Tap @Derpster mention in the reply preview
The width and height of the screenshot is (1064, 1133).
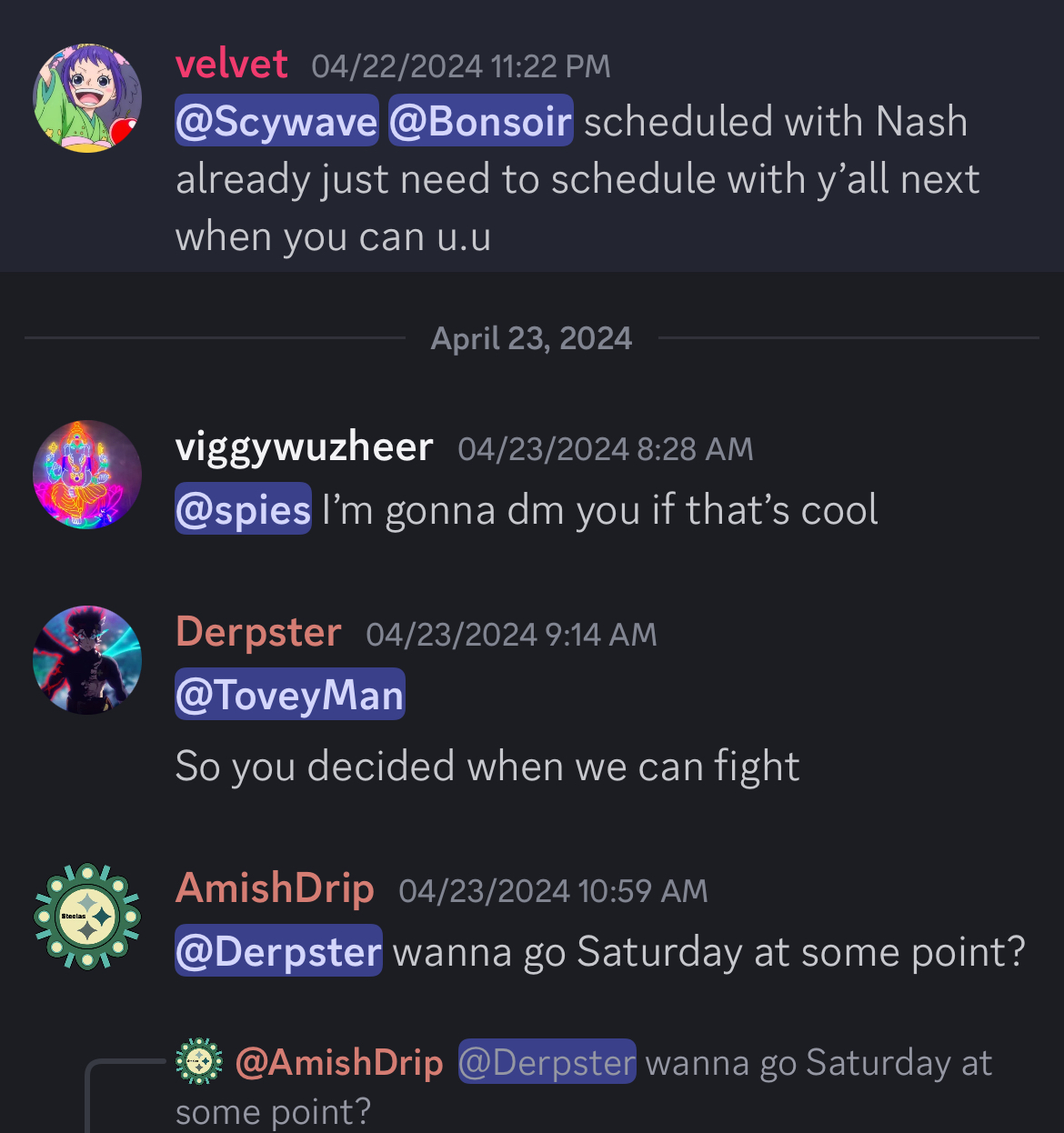click(547, 1062)
